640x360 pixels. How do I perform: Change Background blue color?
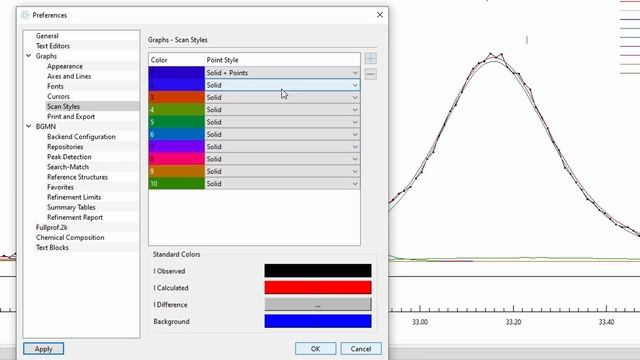pos(318,321)
